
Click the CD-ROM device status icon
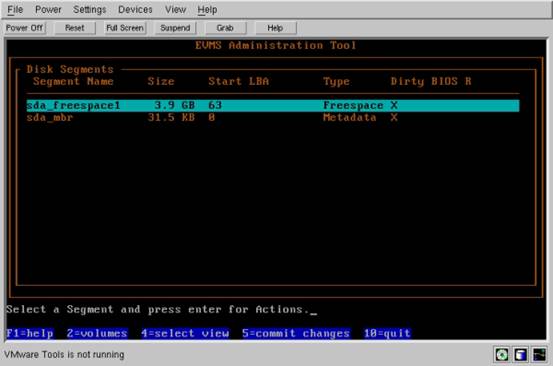pyautogui.click(x=502, y=354)
